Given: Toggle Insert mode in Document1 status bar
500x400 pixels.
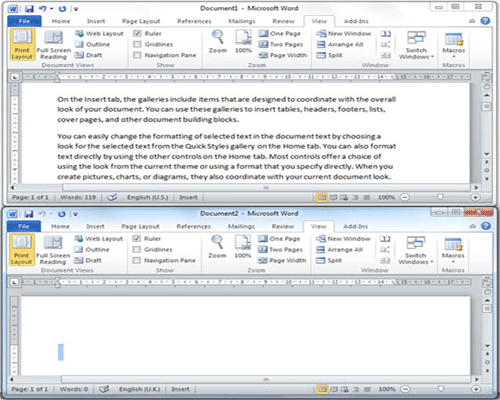Looking at the screenshot, I should pyautogui.click(x=188, y=197).
